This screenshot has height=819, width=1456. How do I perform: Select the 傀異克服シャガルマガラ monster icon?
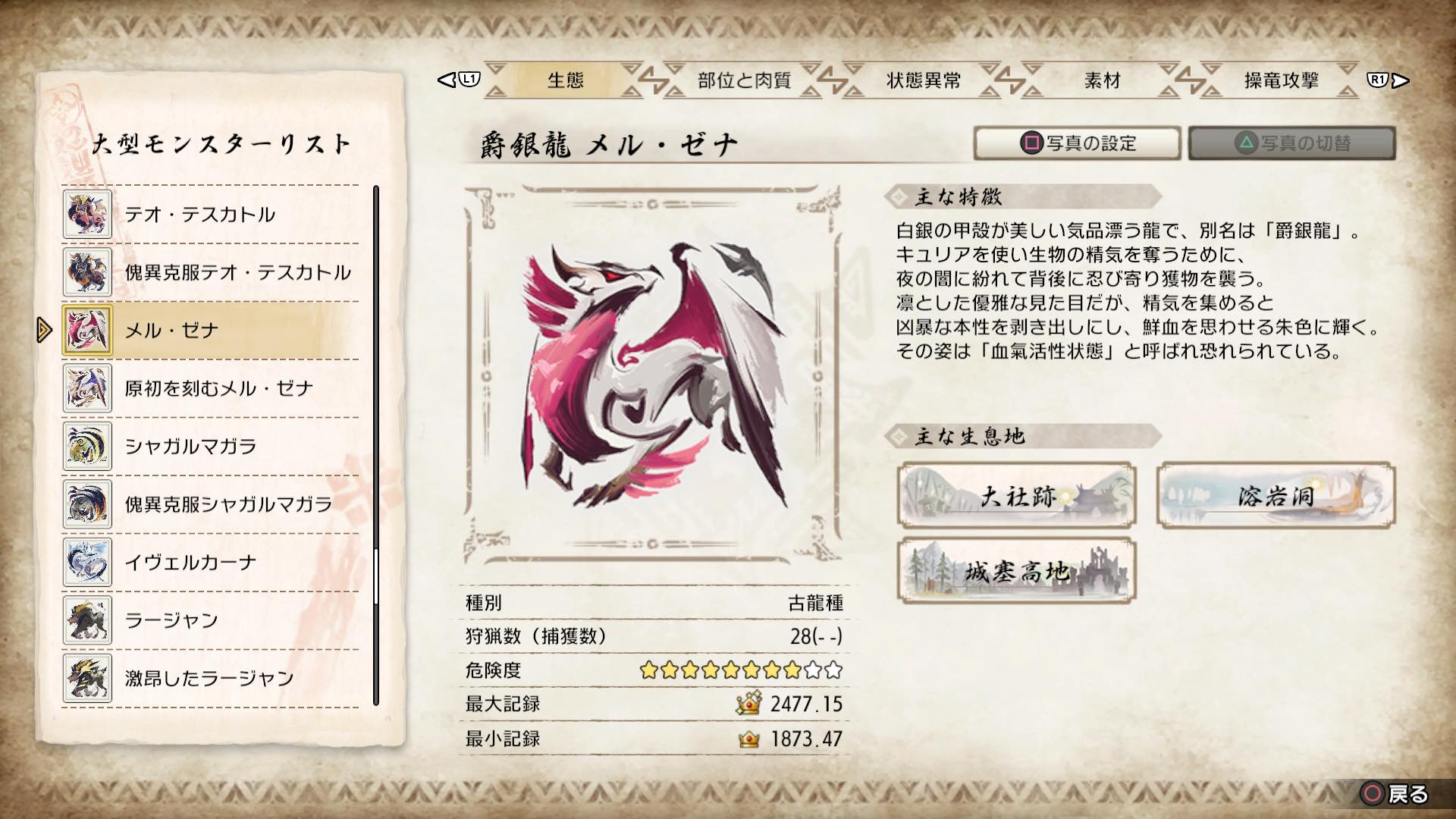[87, 504]
